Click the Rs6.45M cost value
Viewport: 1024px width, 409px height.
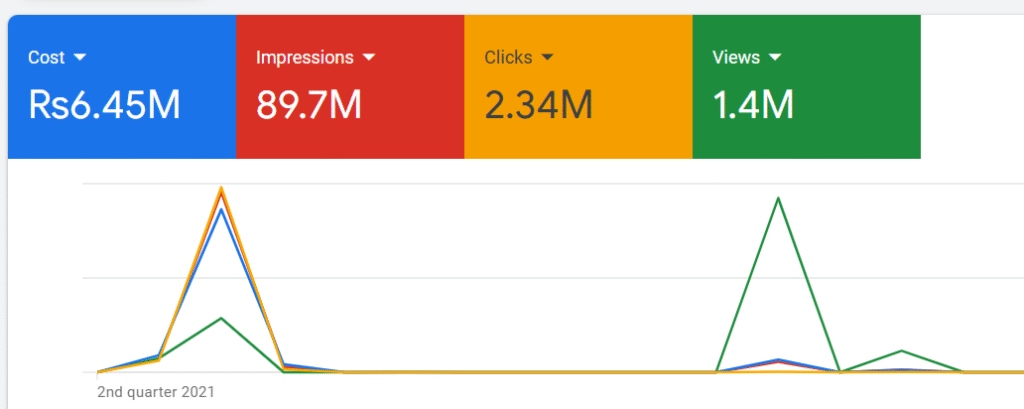[105, 104]
